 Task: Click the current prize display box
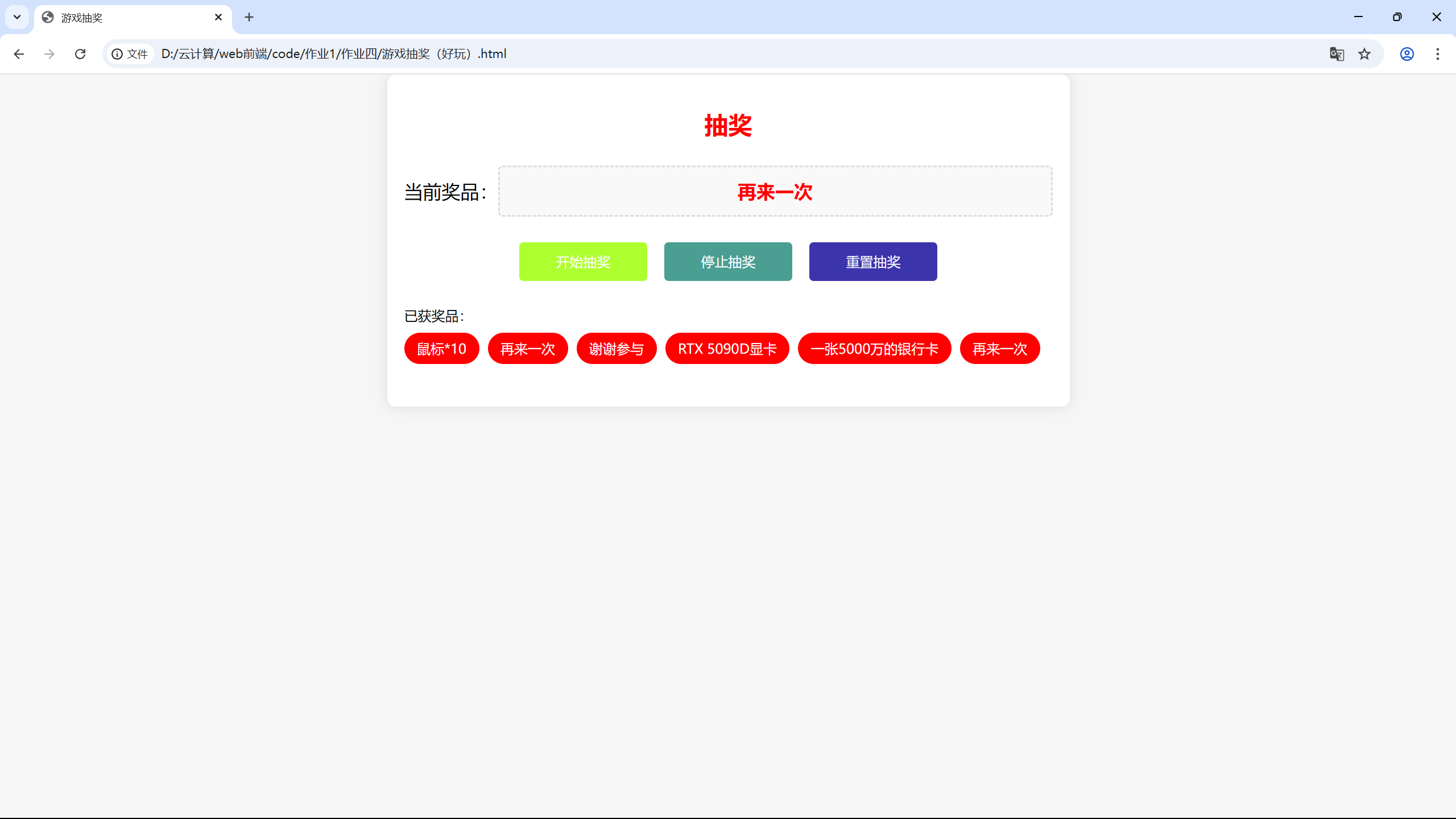[x=775, y=192]
